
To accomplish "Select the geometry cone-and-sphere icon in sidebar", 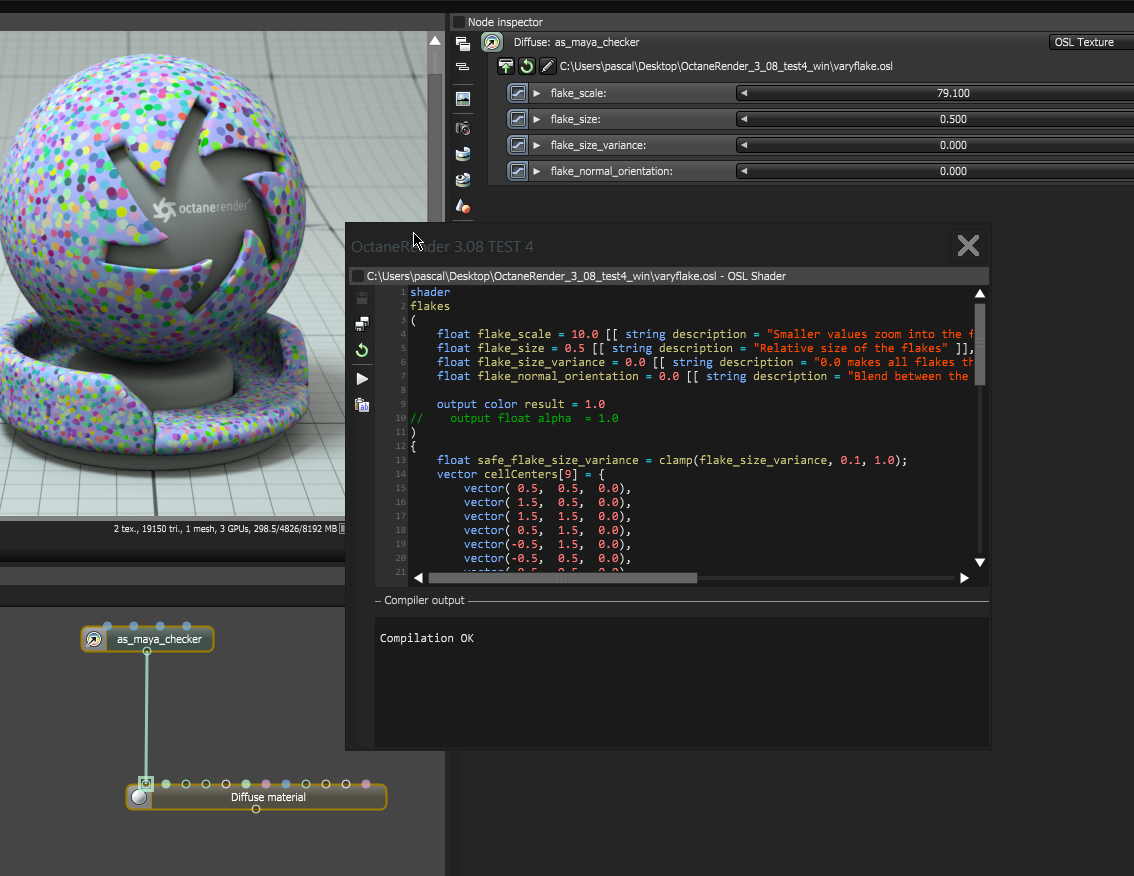I will (x=463, y=207).
